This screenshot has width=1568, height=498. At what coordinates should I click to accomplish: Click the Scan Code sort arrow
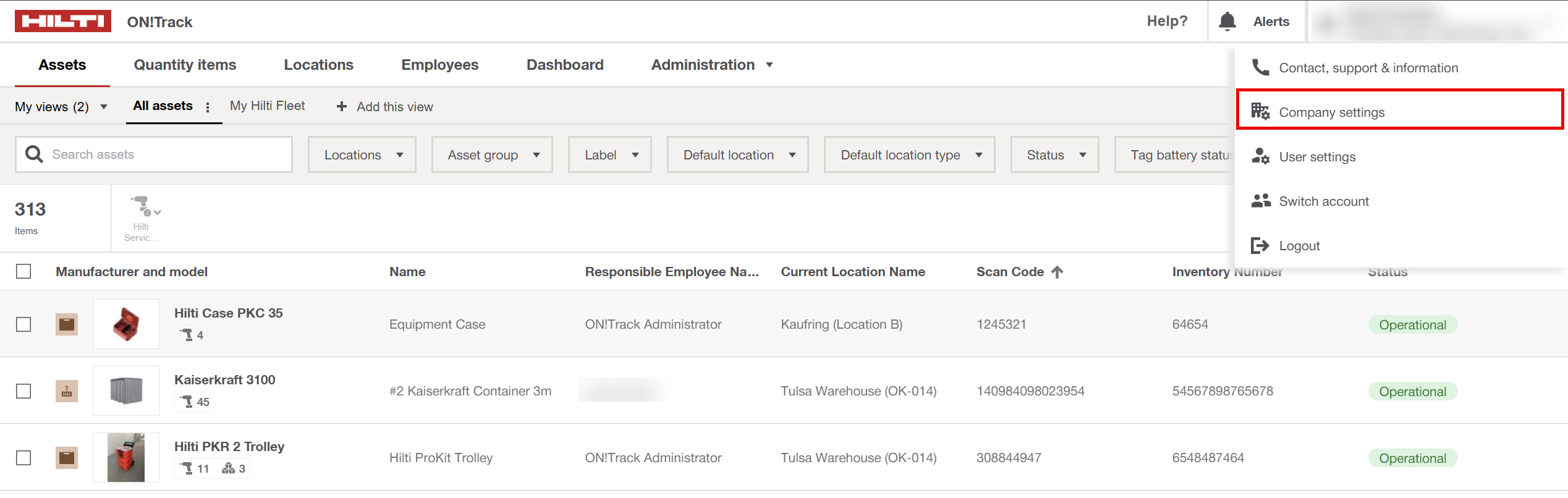tap(1057, 272)
